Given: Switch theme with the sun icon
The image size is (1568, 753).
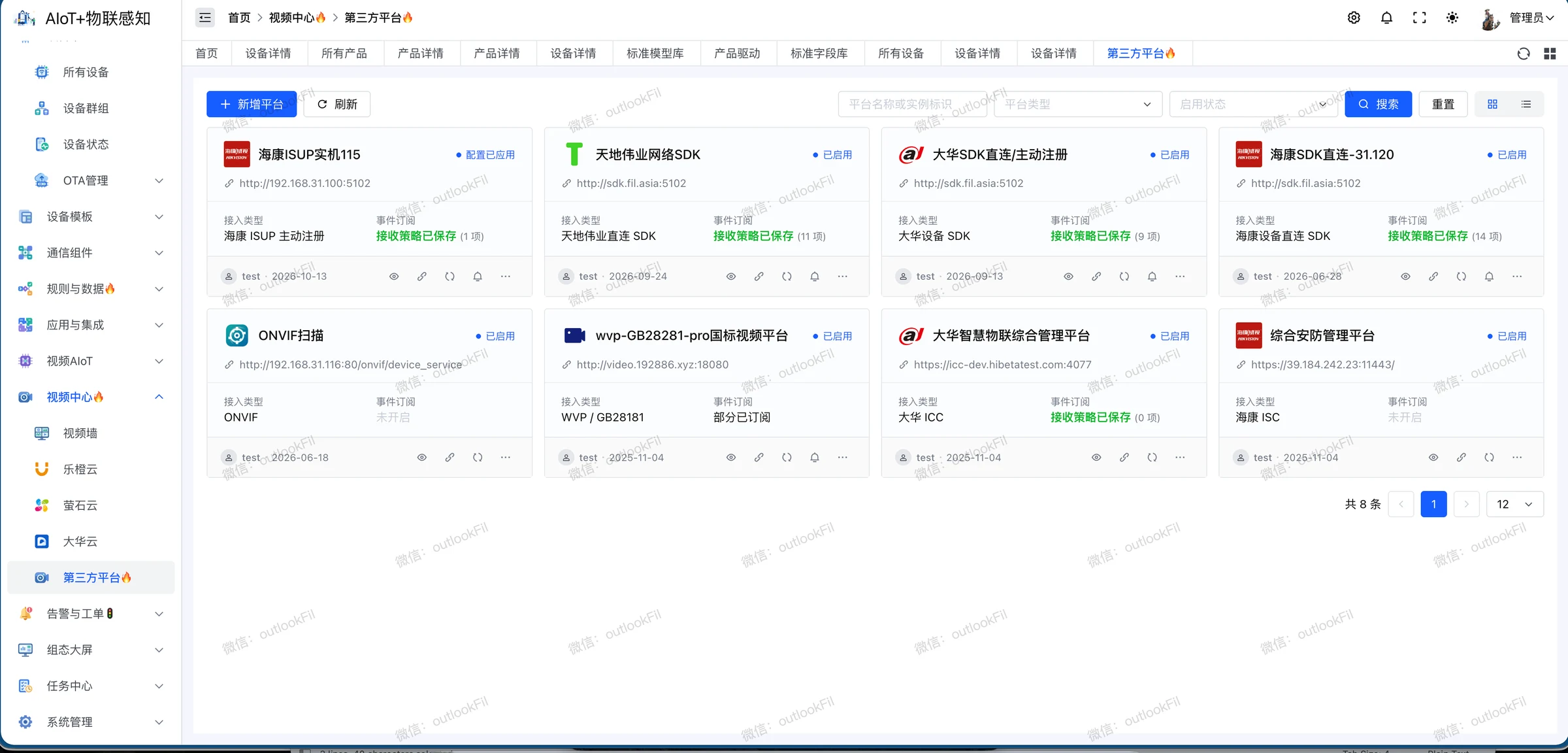Looking at the screenshot, I should (1452, 18).
